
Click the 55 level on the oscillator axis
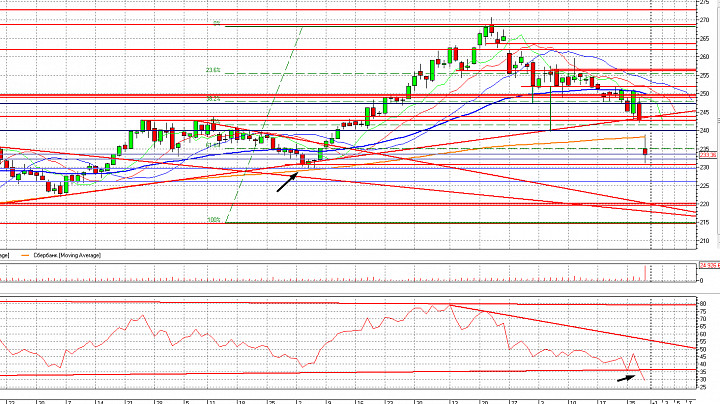[703, 342]
